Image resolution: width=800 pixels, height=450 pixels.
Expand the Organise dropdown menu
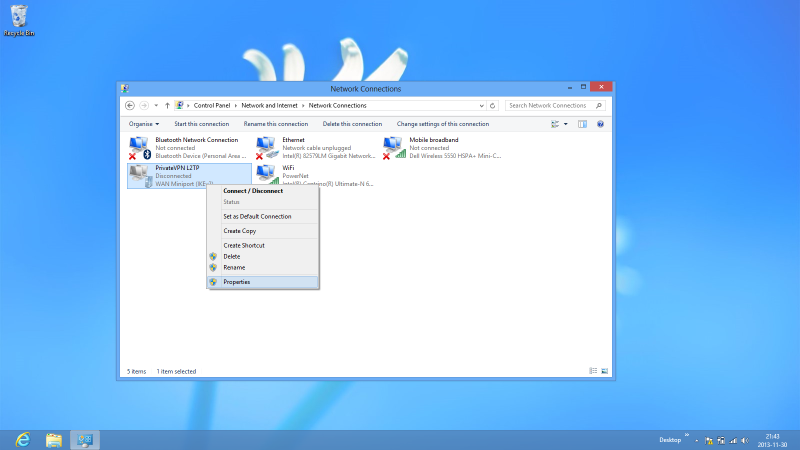143,124
